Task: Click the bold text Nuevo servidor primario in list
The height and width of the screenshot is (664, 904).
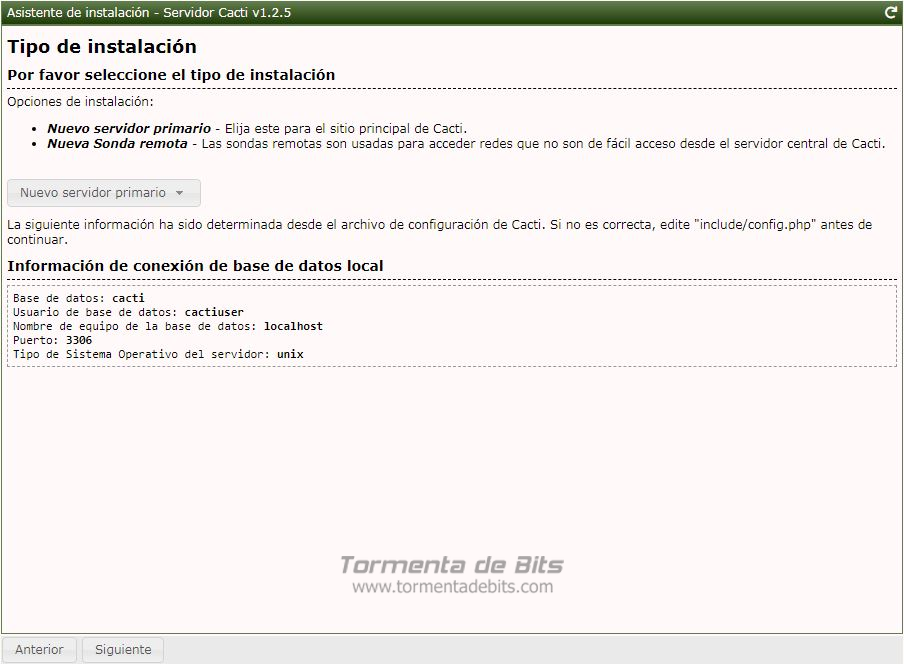Action: click(129, 128)
